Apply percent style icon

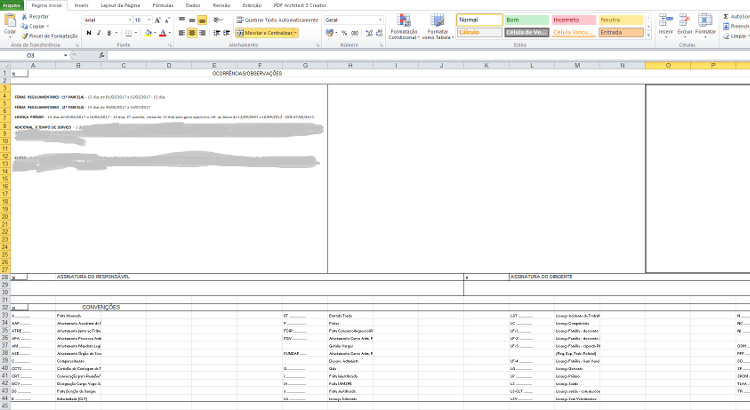(344, 33)
